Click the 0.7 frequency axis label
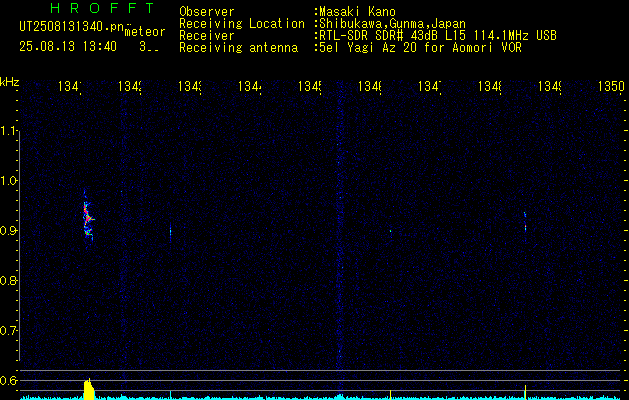 8,331
